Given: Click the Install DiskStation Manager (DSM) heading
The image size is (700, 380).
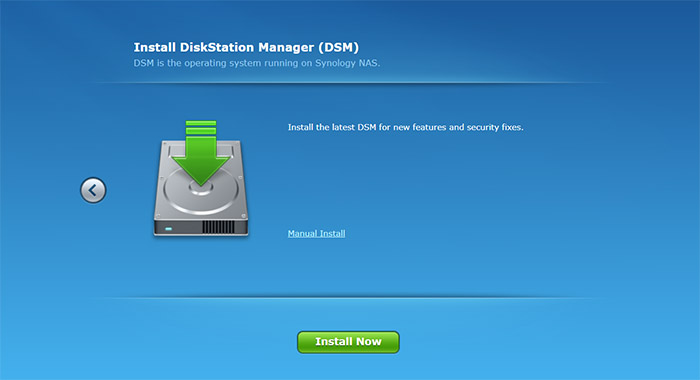Looking at the screenshot, I should (x=246, y=47).
